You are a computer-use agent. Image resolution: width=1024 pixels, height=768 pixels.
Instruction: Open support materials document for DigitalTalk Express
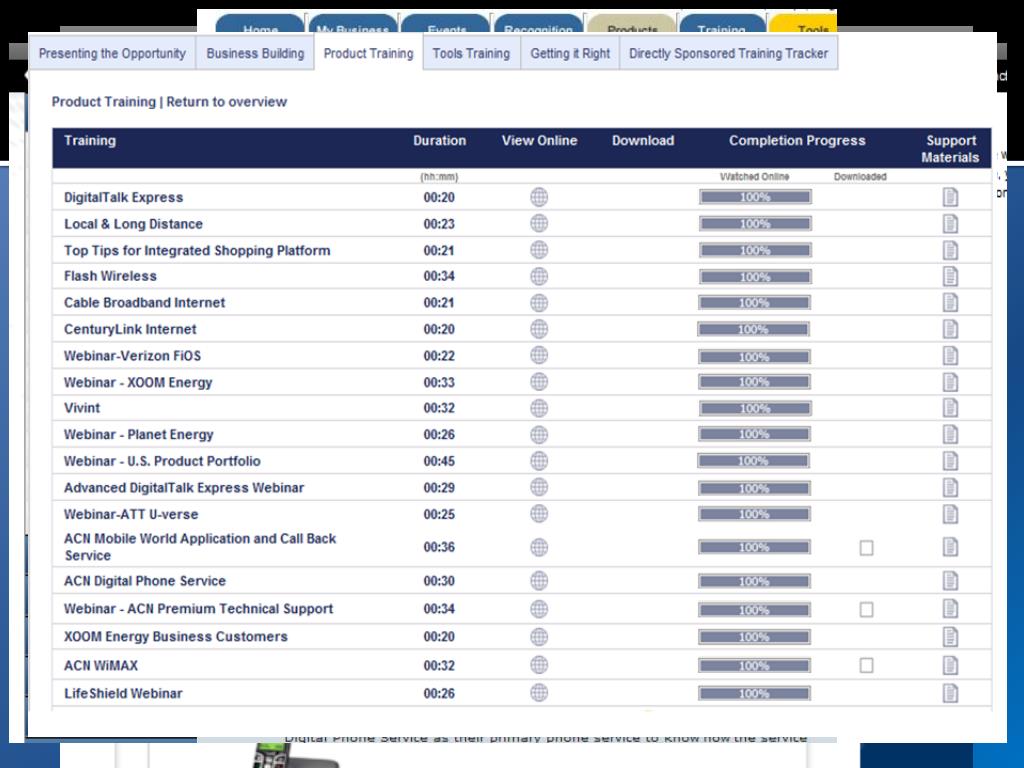(x=950, y=197)
